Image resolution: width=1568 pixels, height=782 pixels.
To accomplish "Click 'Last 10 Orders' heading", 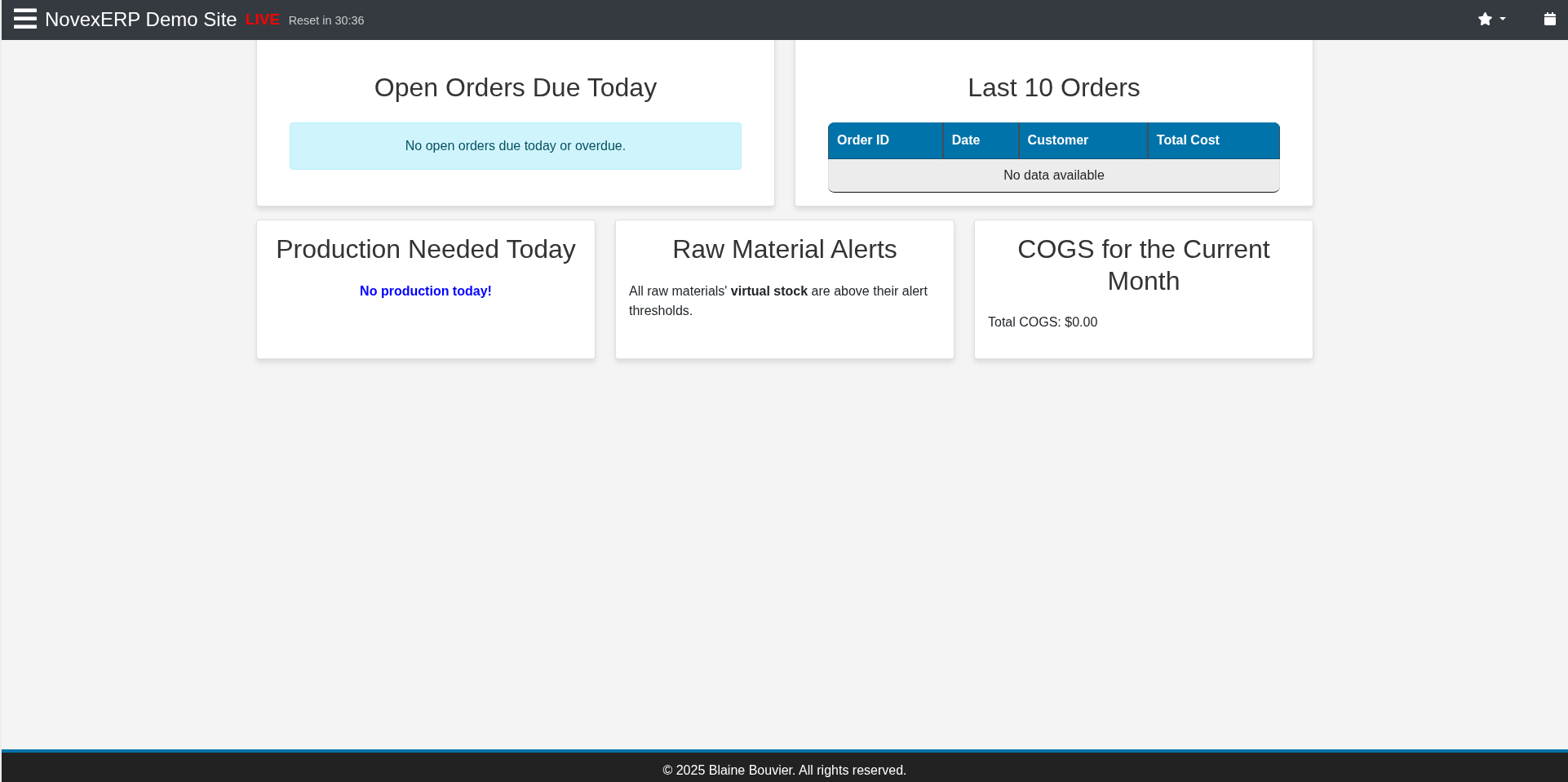I will coord(1054,87).
